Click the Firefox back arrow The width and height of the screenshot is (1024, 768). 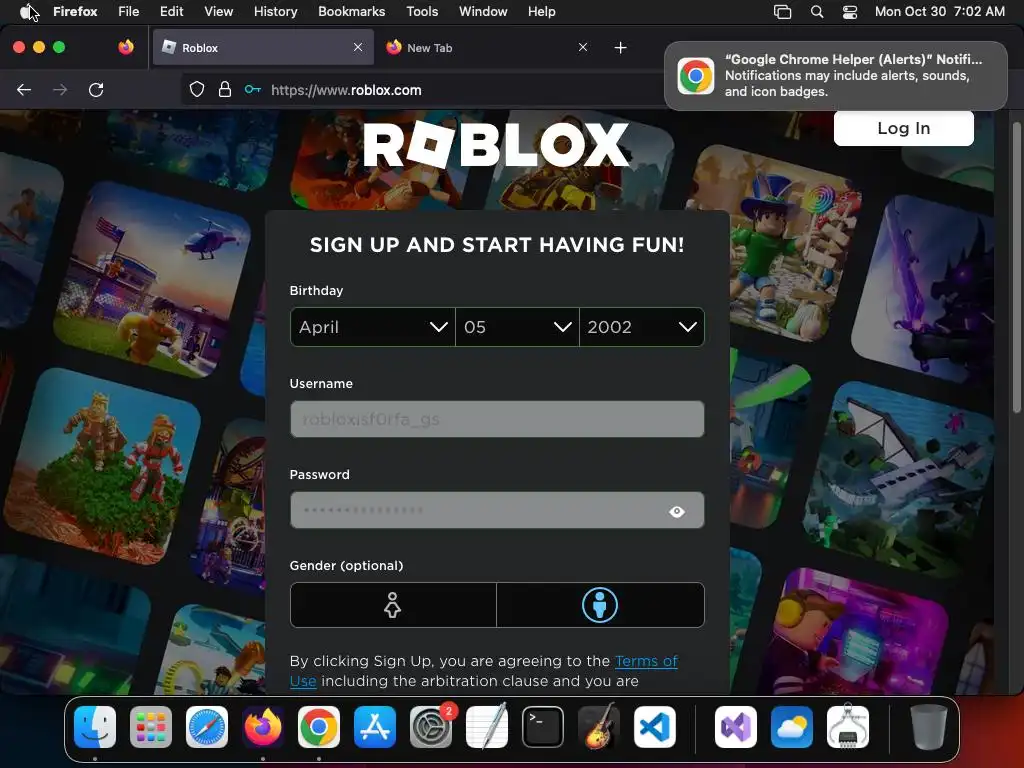coord(24,89)
